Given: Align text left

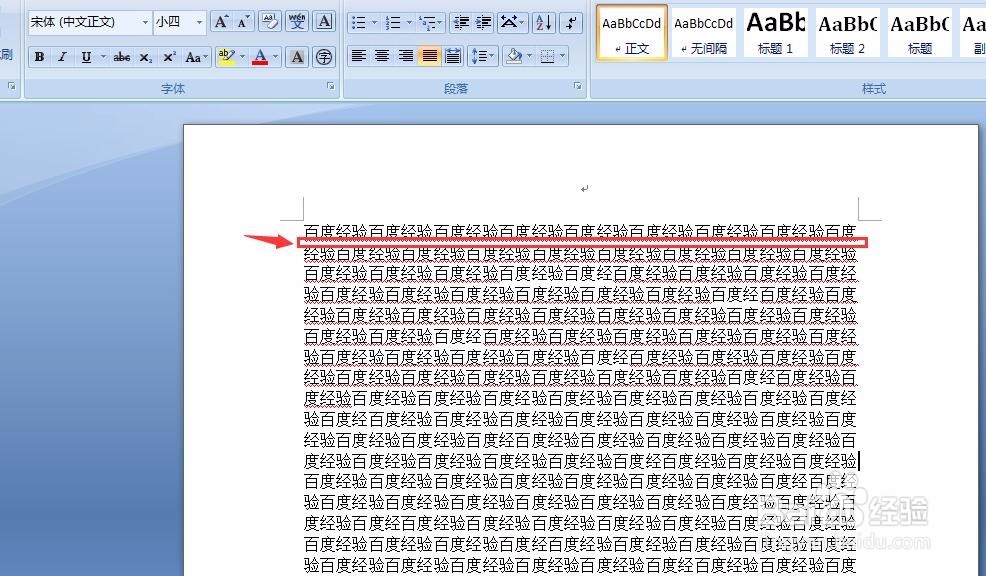Looking at the screenshot, I should 358,57.
